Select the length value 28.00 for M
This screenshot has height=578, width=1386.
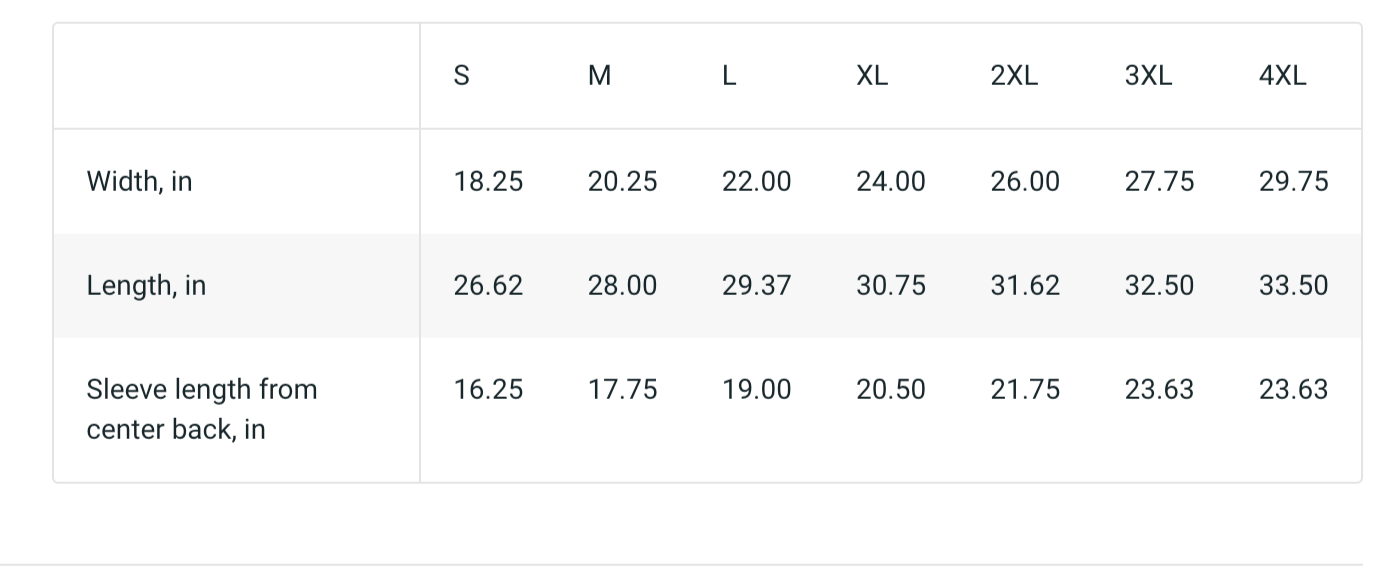point(622,286)
